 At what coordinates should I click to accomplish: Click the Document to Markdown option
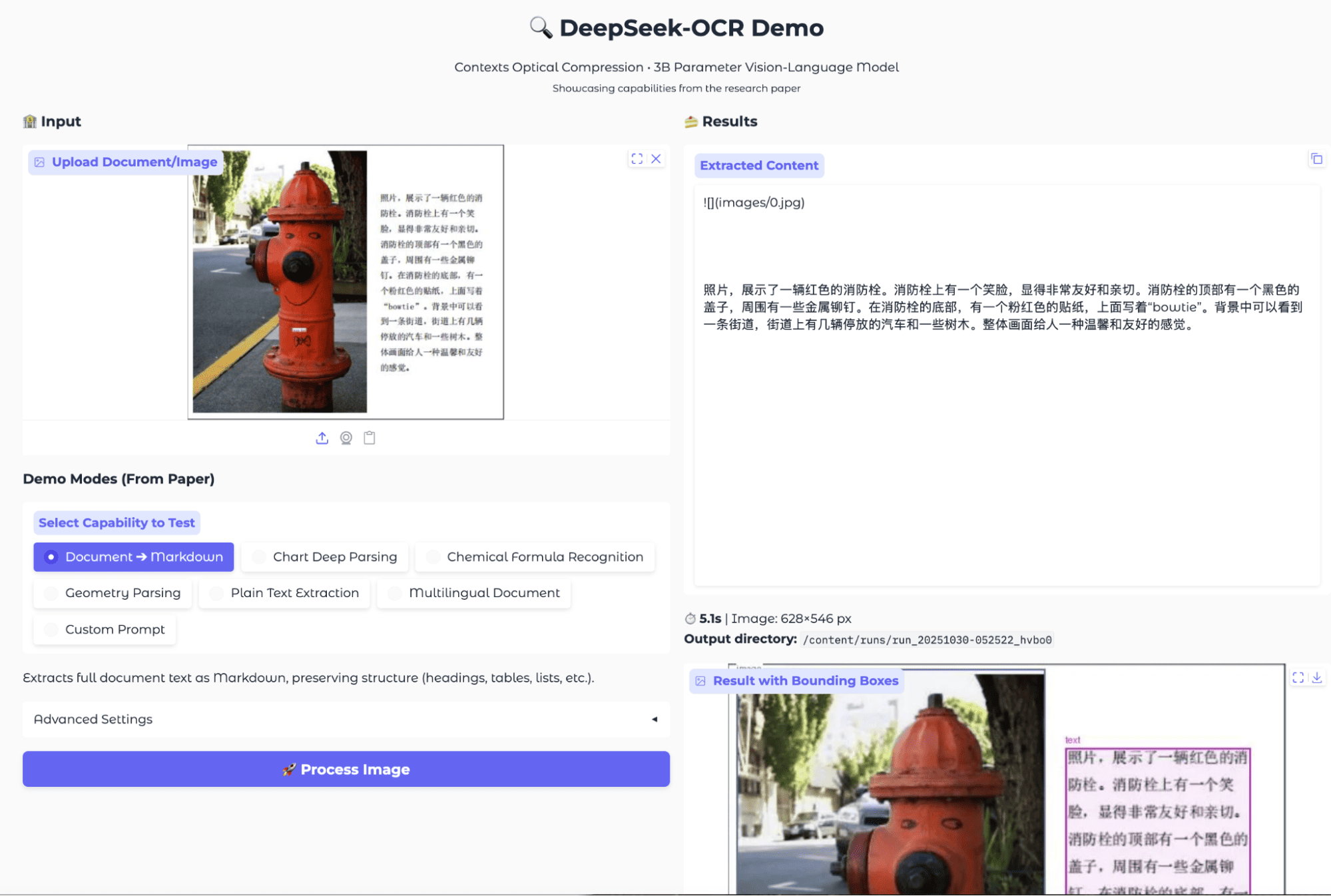point(134,557)
